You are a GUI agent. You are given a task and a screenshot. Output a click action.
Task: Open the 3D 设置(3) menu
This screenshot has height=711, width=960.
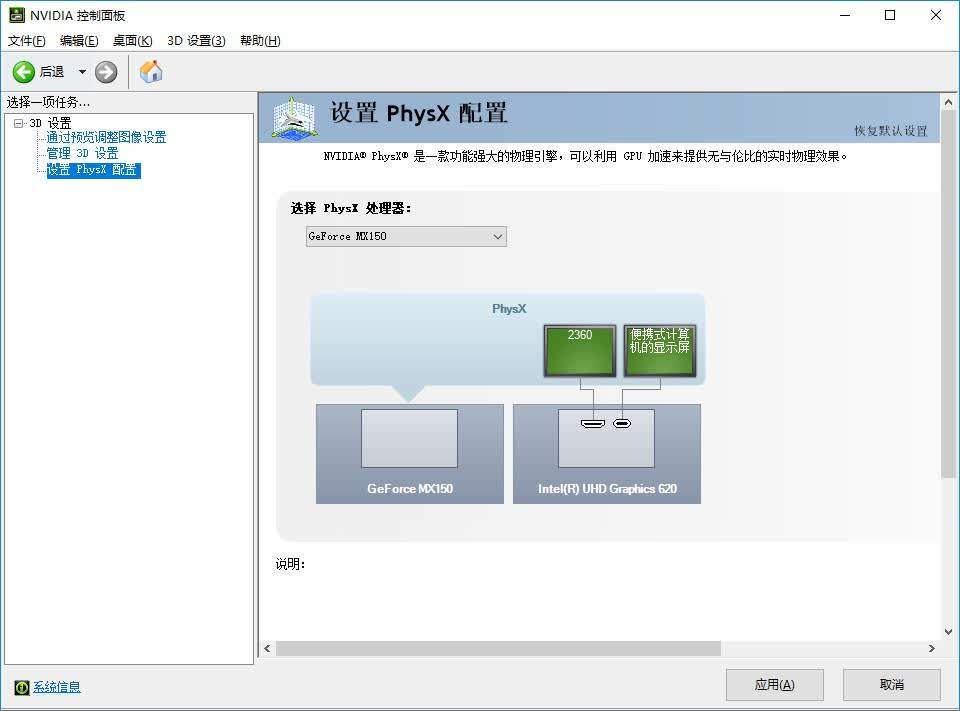[x=196, y=40]
